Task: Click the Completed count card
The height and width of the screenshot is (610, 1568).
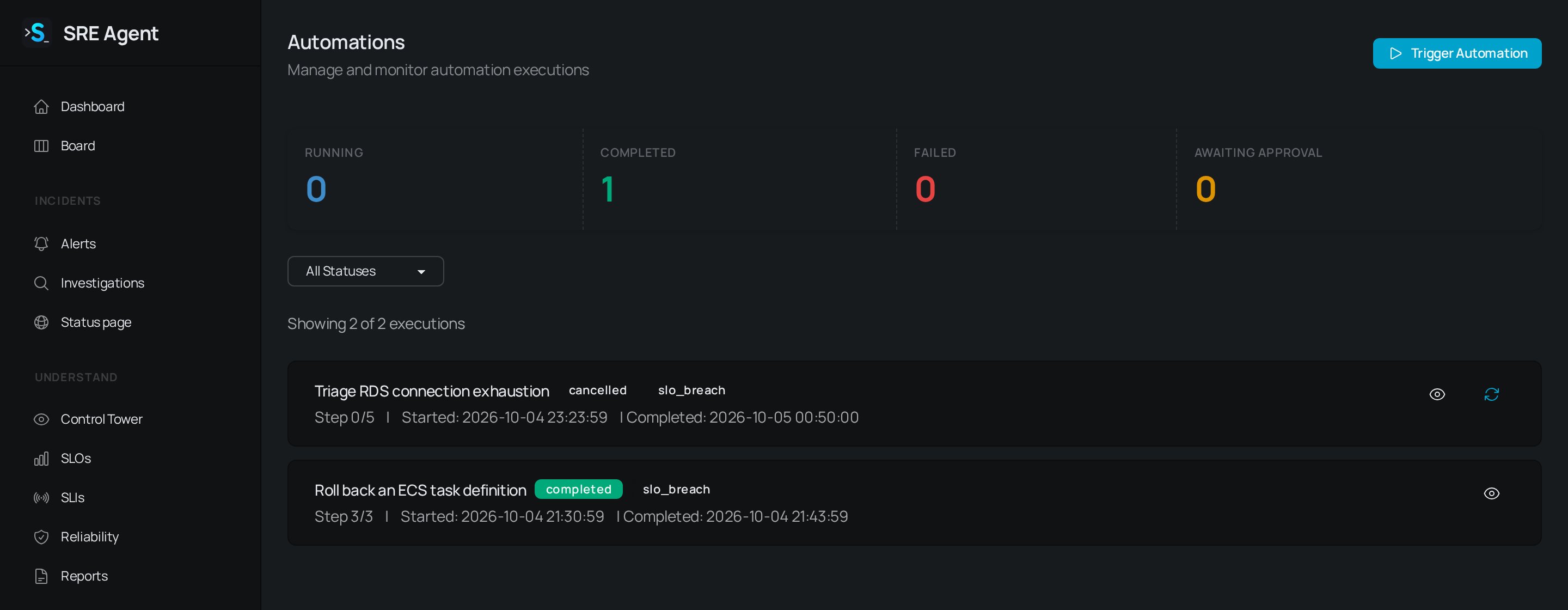Action: pyautogui.click(x=739, y=179)
